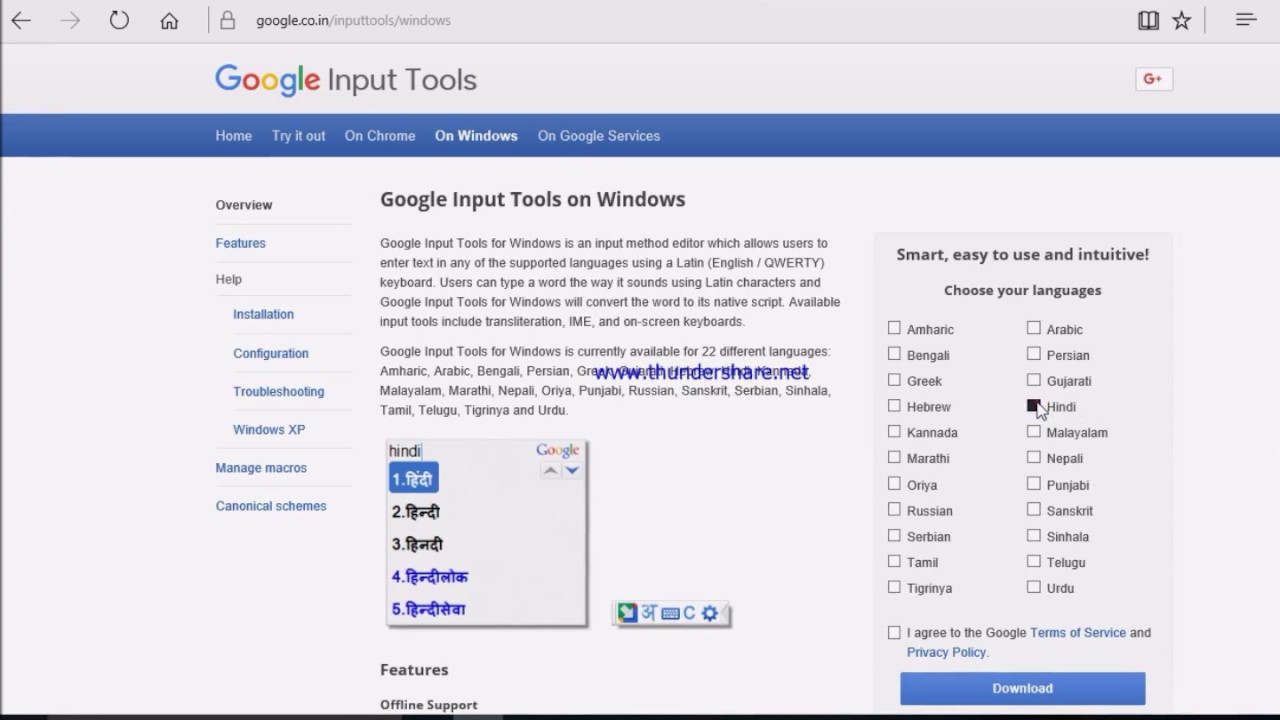Click the Google Input Tools logo
The width and height of the screenshot is (1280, 720).
346,80
